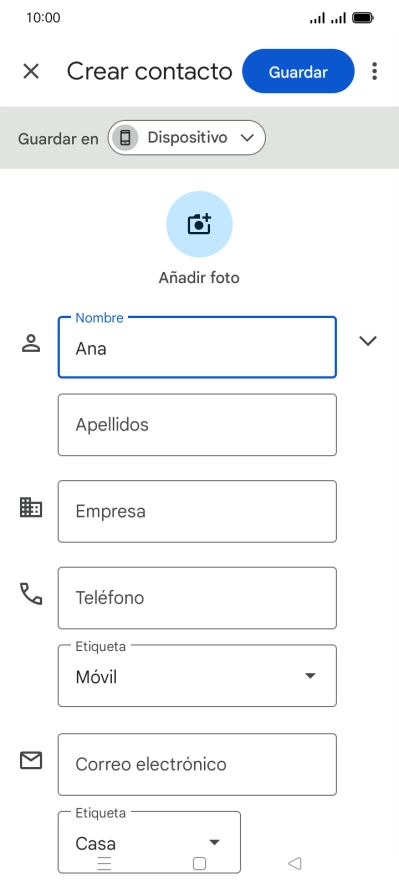This screenshot has width=399, height=888.
Task: Tap the camera add photo icon
Action: point(199,224)
